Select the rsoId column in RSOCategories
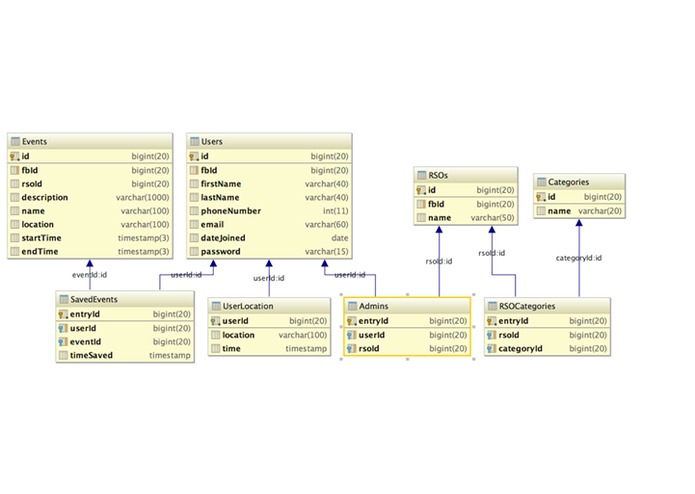 click(547, 335)
